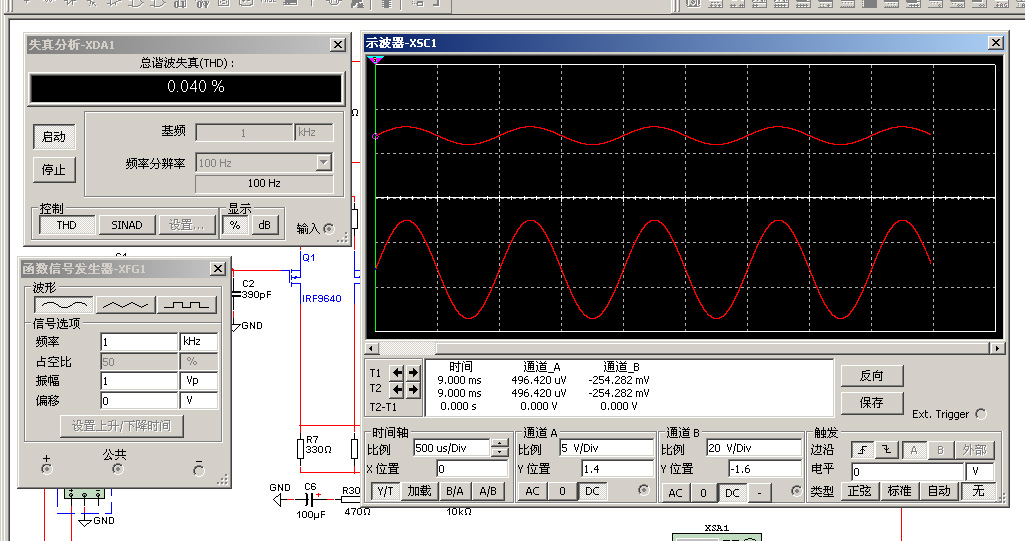Click the timebase 500 us/Div field
This screenshot has width=1025, height=541.
point(452,448)
